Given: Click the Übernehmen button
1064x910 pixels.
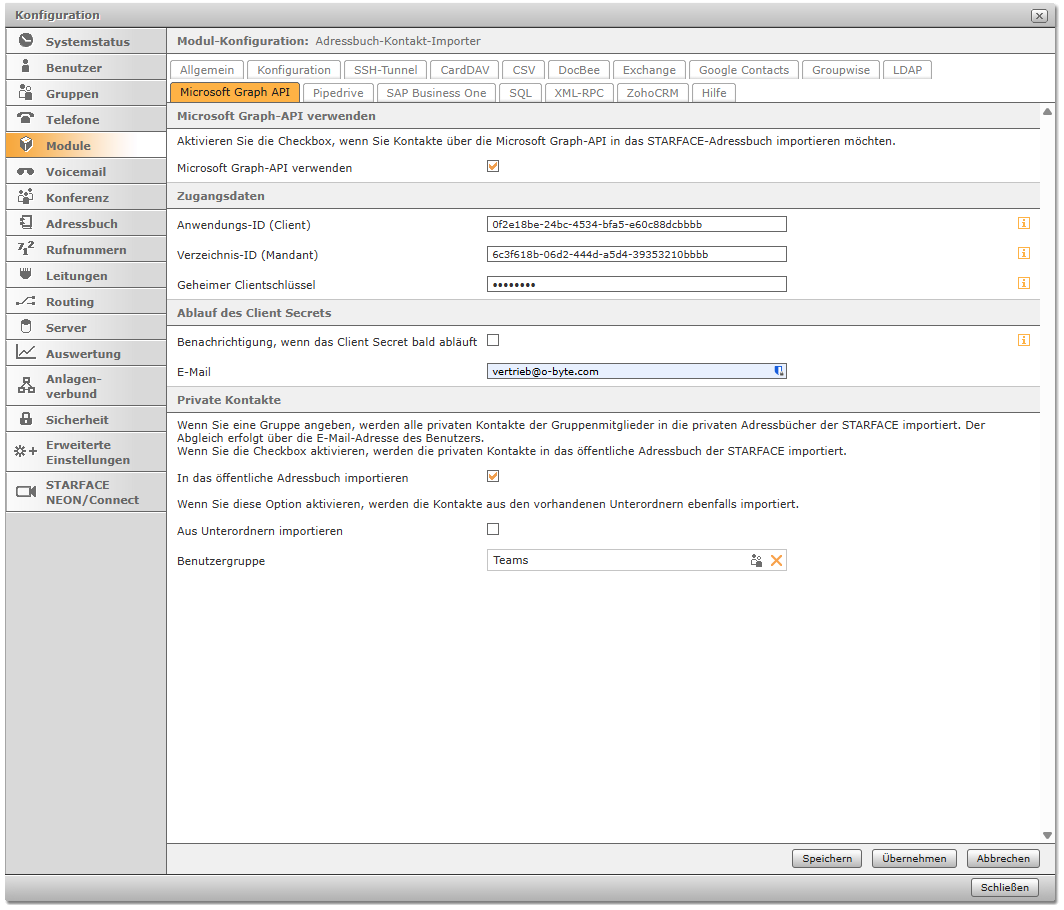Looking at the screenshot, I should tap(914, 859).
